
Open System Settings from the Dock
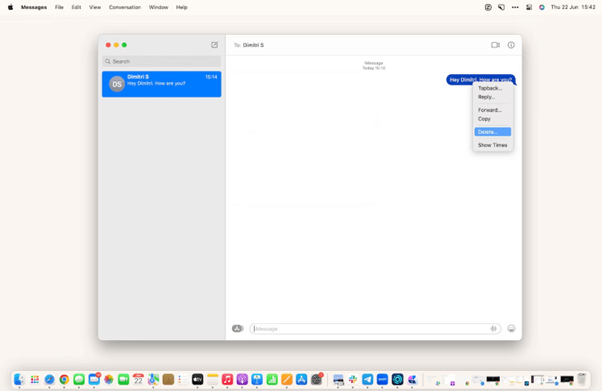tap(316, 379)
